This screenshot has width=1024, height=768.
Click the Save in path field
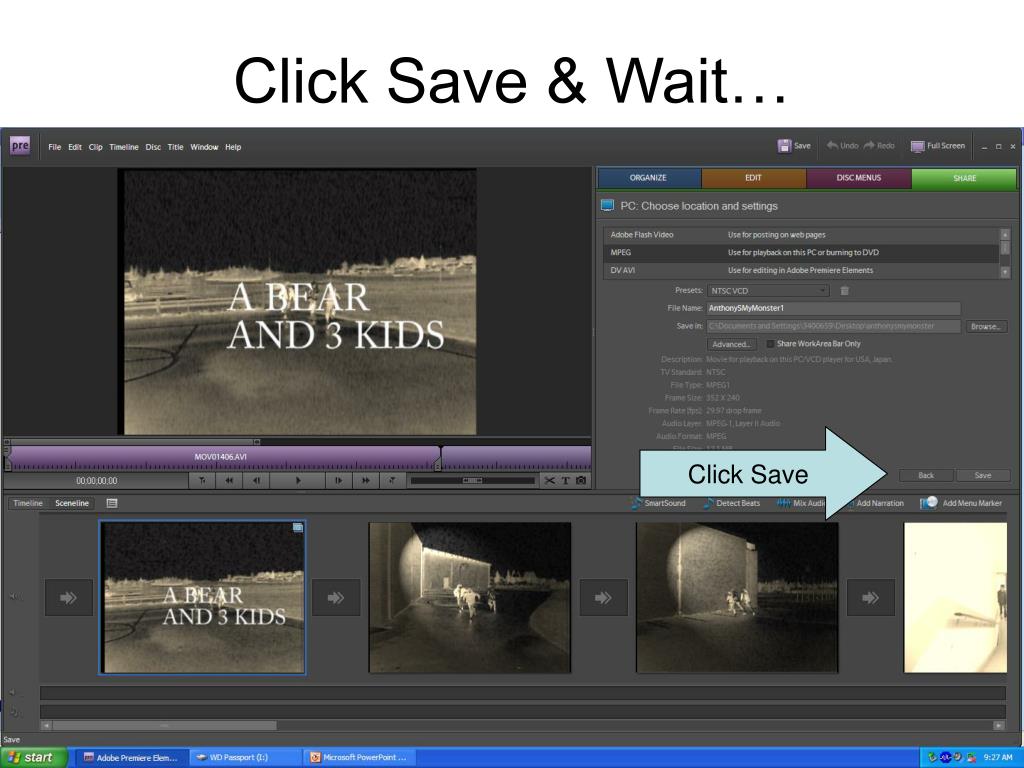coord(833,326)
